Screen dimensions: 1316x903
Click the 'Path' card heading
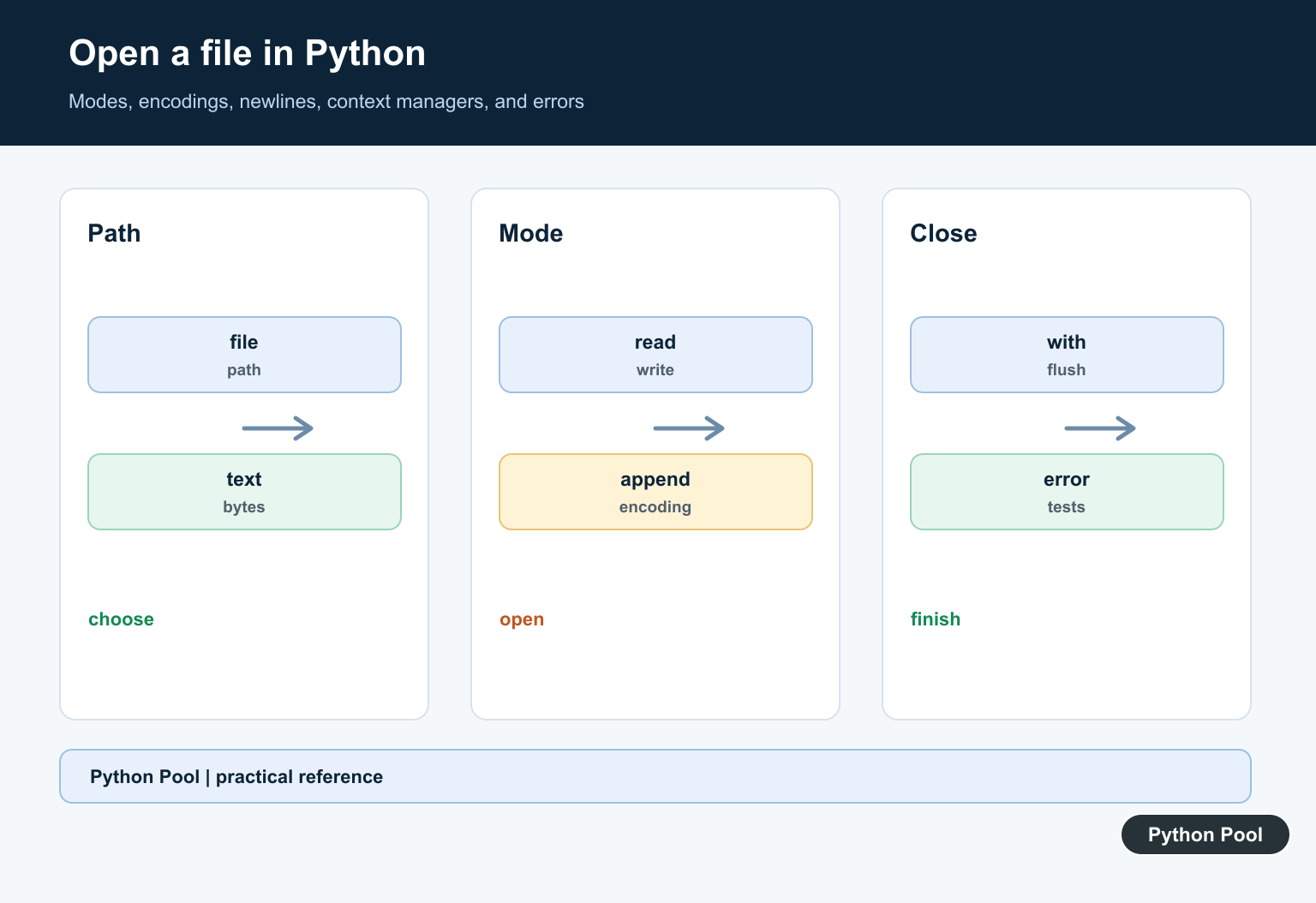(x=114, y=233)
